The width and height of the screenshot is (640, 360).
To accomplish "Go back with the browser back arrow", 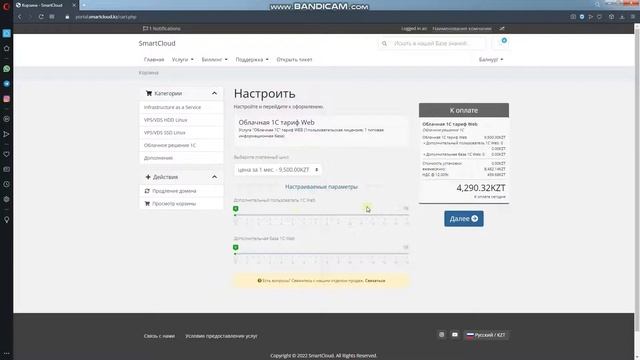I will [20, 17].
